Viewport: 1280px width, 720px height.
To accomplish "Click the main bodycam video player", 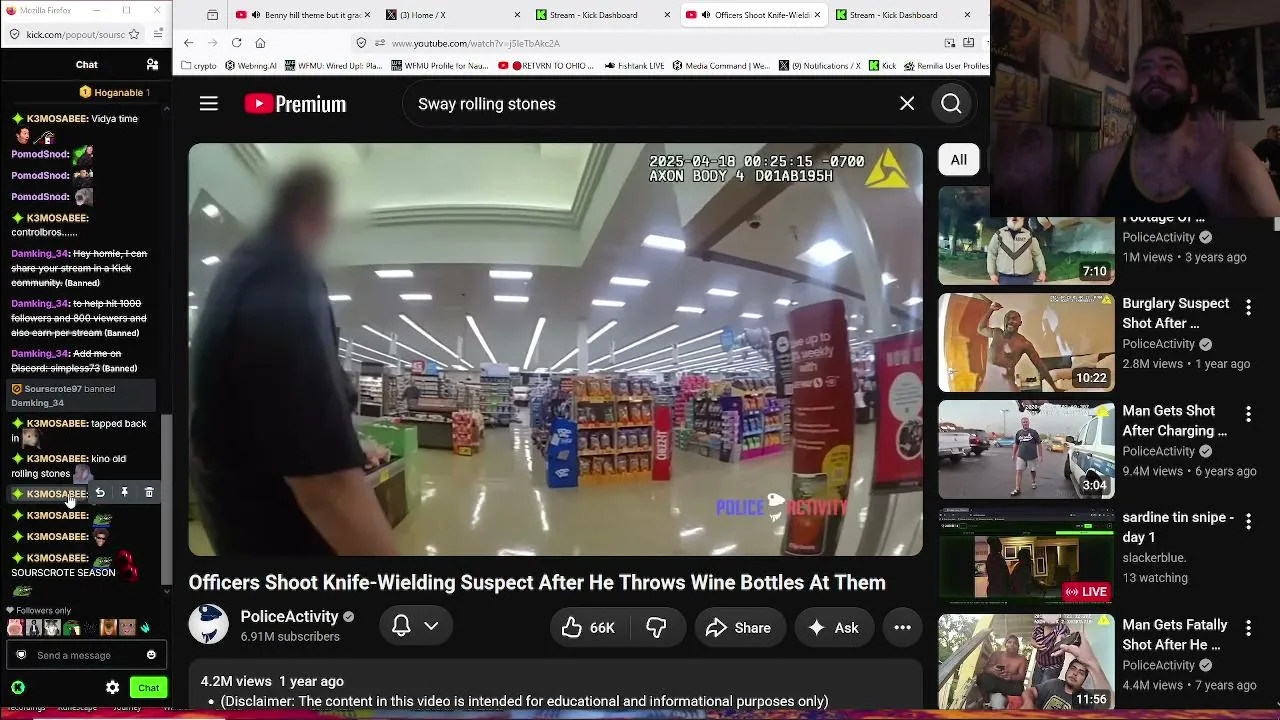I will coord(555,349).
